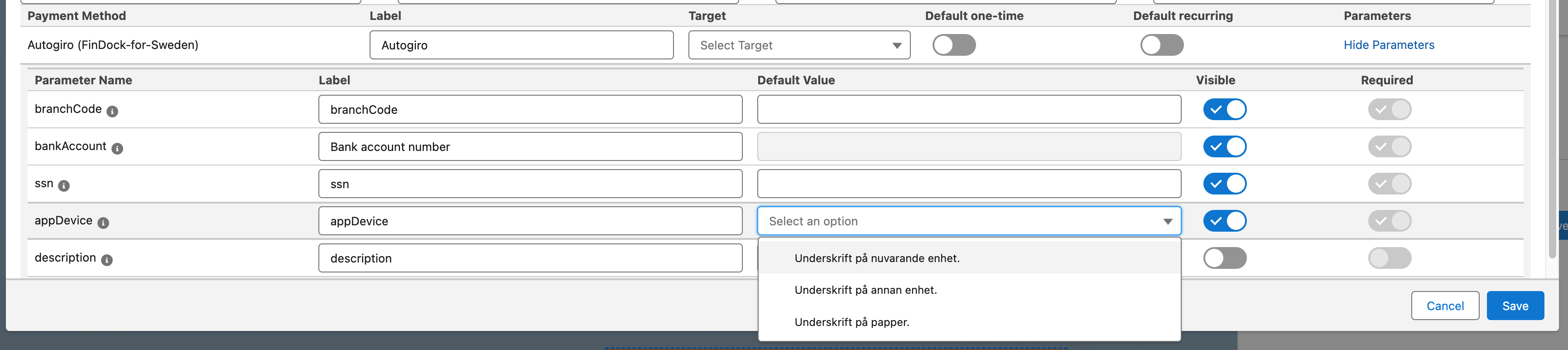Viewport: 1568px width, 350px height.
Task: Pick 'Underskrift på papper.' option
Action: click(x=851, y=322)
